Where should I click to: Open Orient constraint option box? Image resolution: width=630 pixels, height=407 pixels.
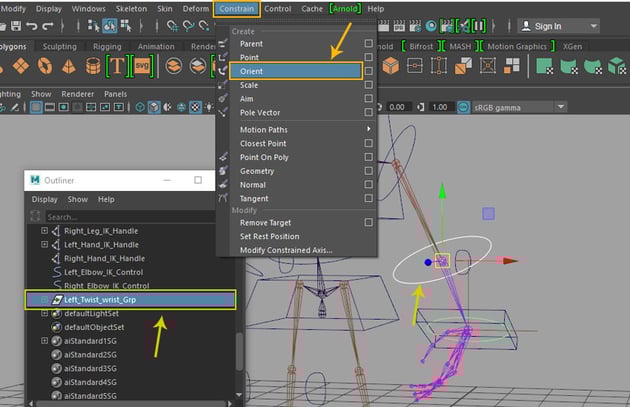(x=369, y=71)
